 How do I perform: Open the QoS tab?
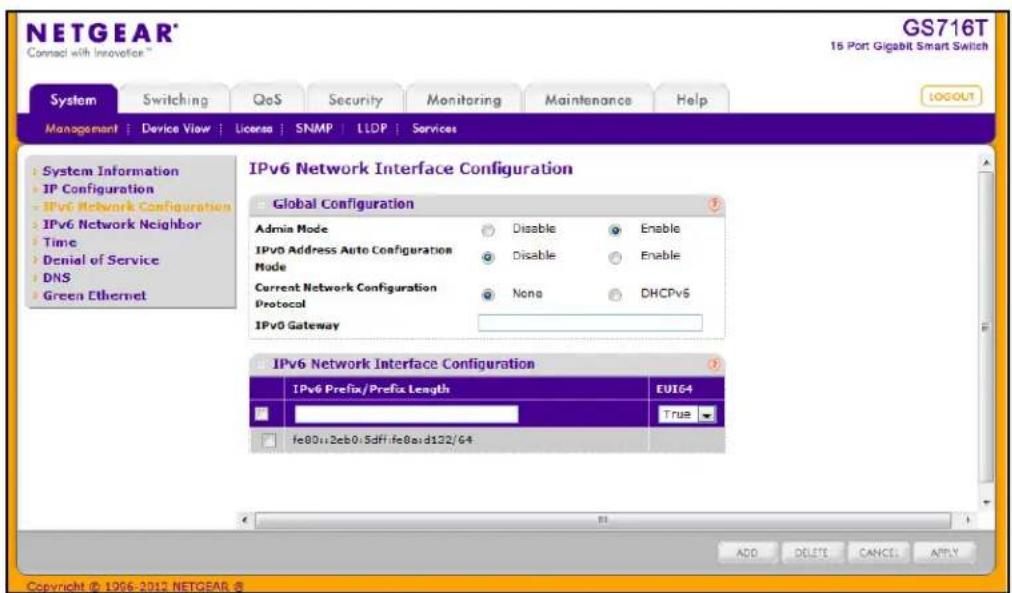(x=267, y=99)
